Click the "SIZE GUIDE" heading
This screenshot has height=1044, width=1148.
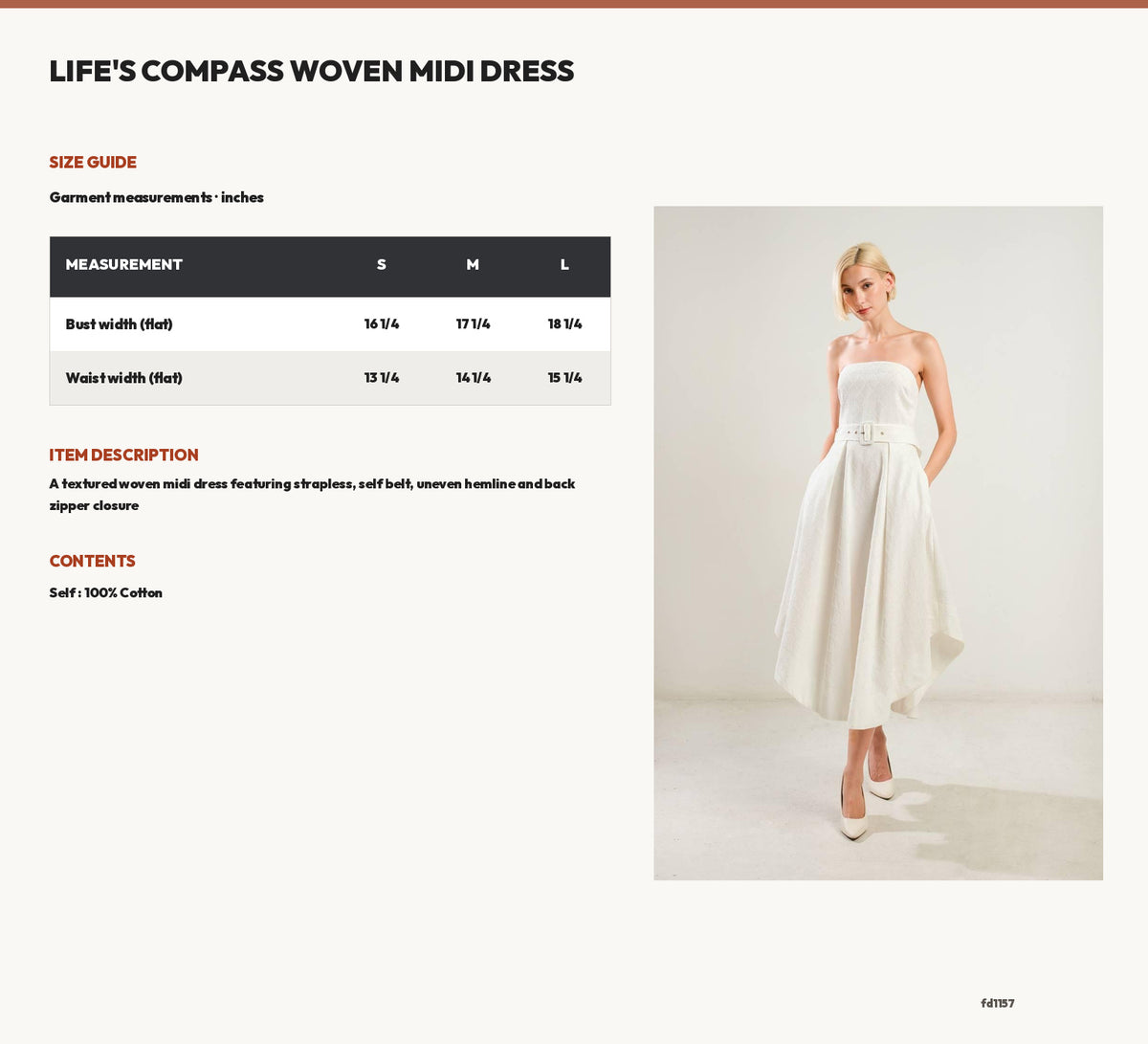pyautogui.click(x=93, y=163)
